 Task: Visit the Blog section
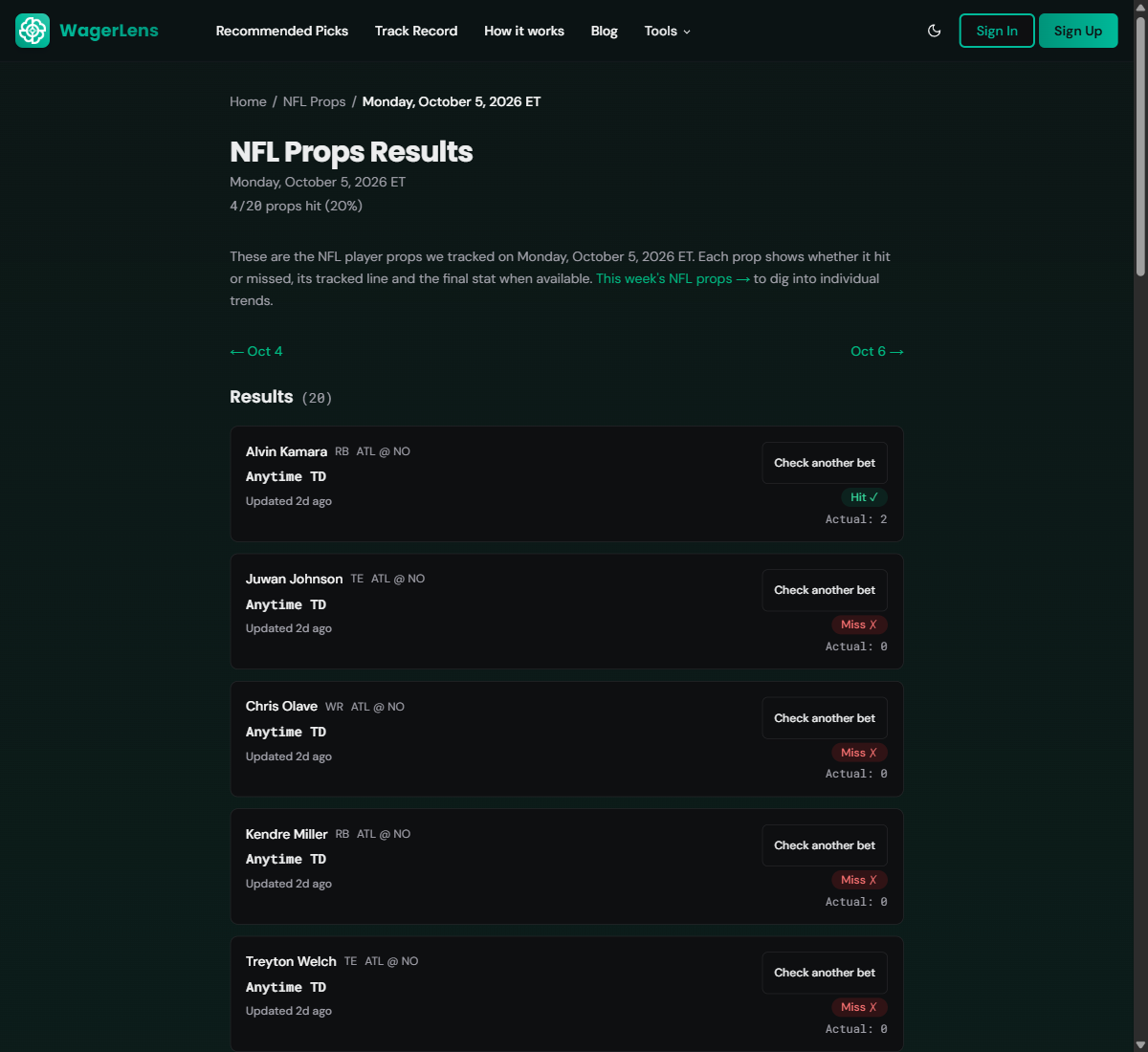point(605,31)
